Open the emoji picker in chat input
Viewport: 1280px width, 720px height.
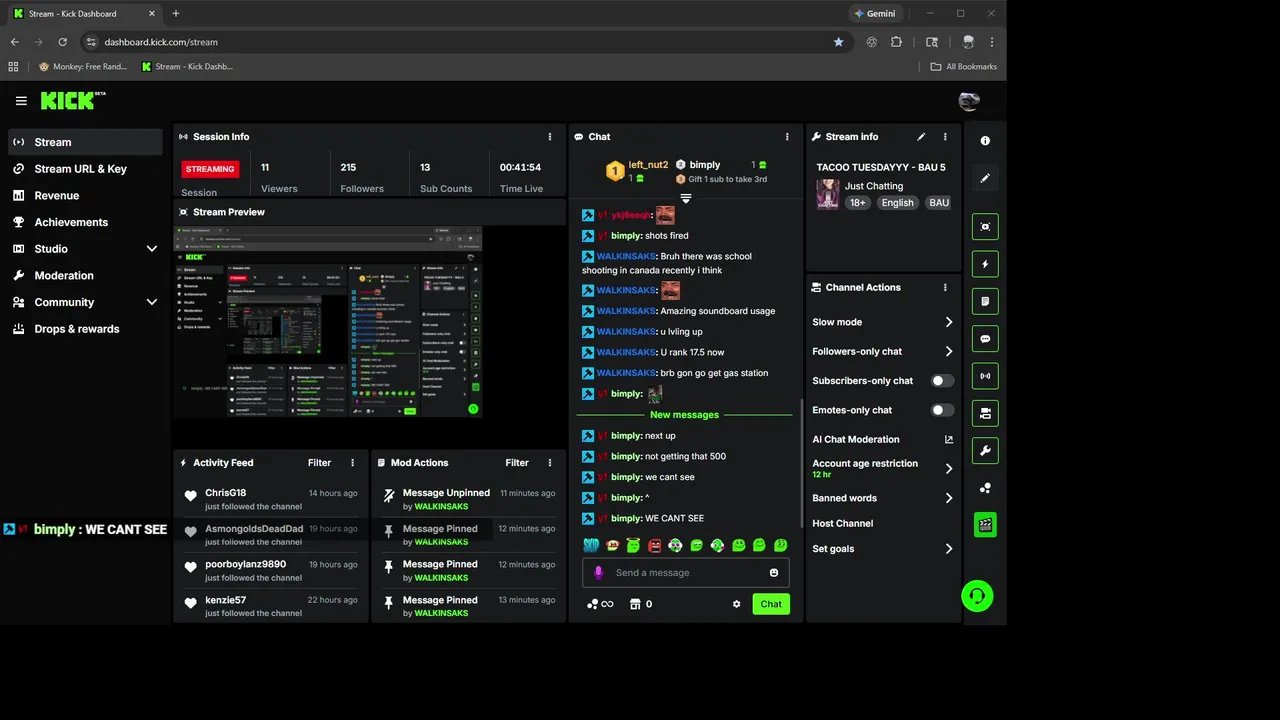pyautogui.click(x=774, y=573)
